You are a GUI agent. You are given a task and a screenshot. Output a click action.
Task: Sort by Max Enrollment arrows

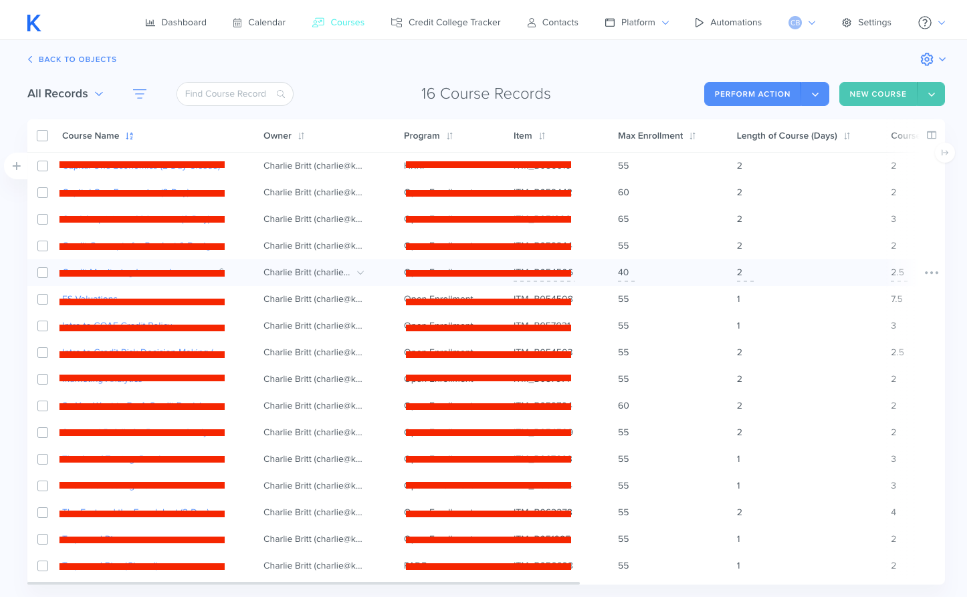(692, 136)
